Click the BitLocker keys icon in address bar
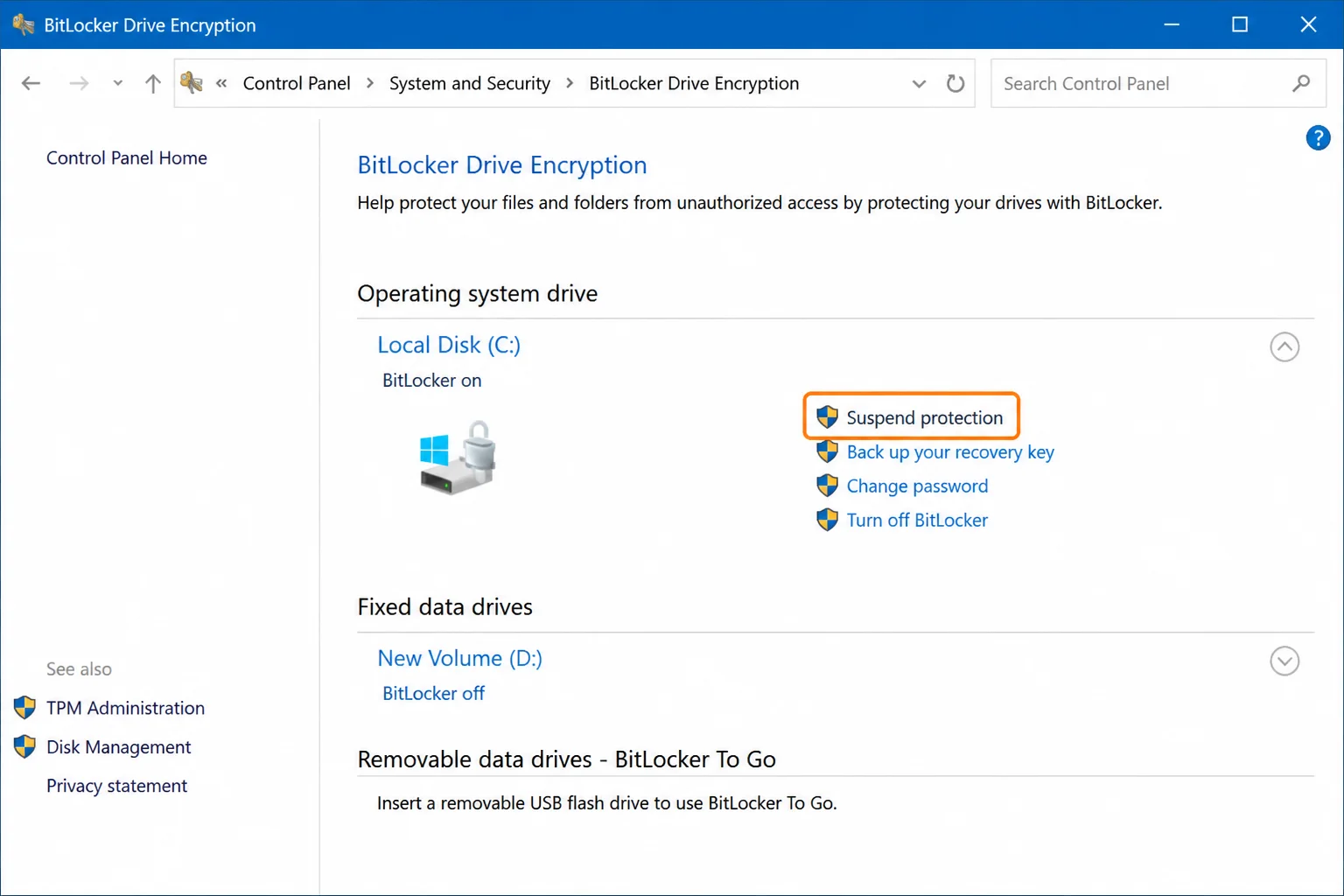Viewport: 1344px width, 896px height. (192, 83)
